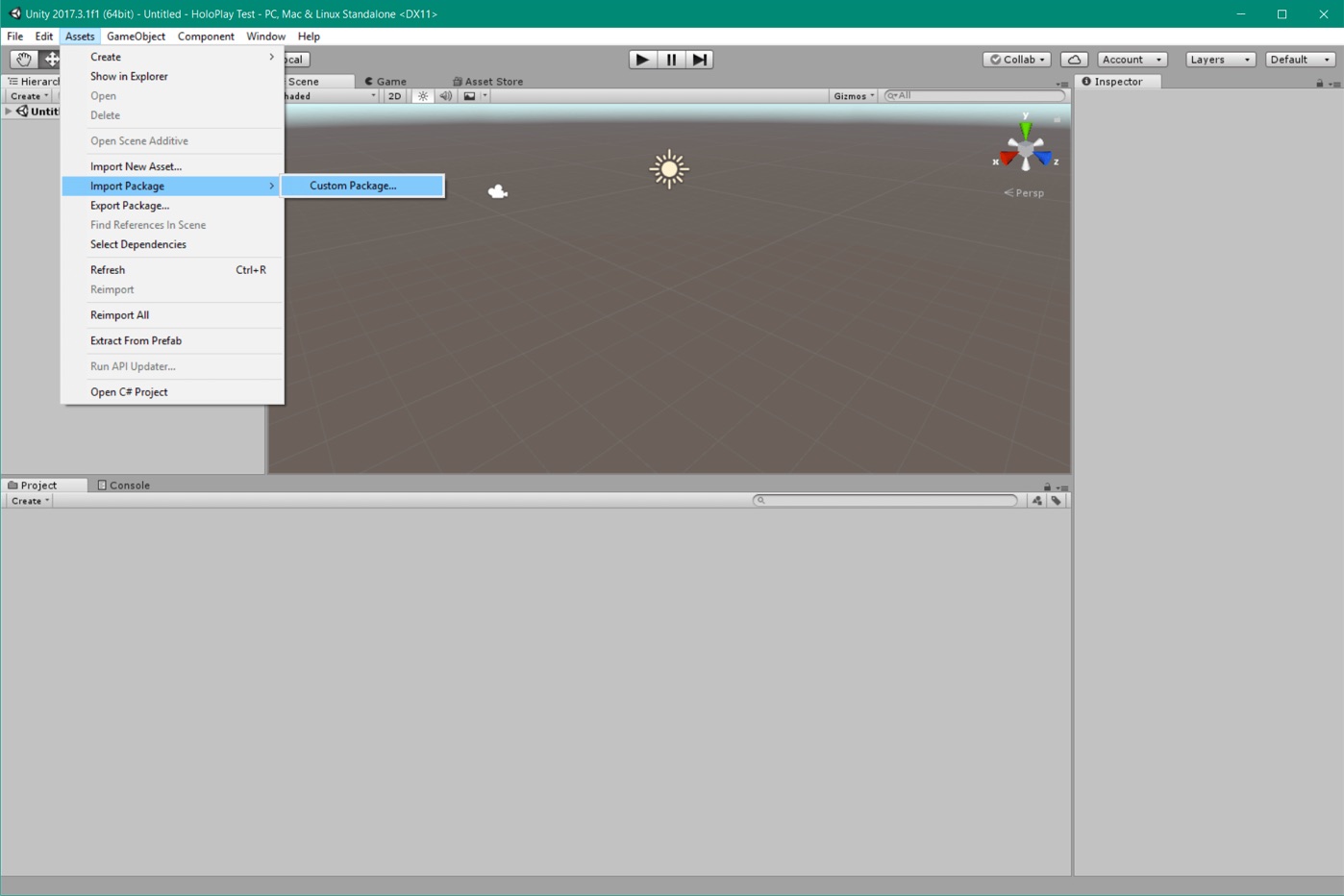Toggle Inspector panel lock icon
Screen dimensions: 1344x896
1320,84
